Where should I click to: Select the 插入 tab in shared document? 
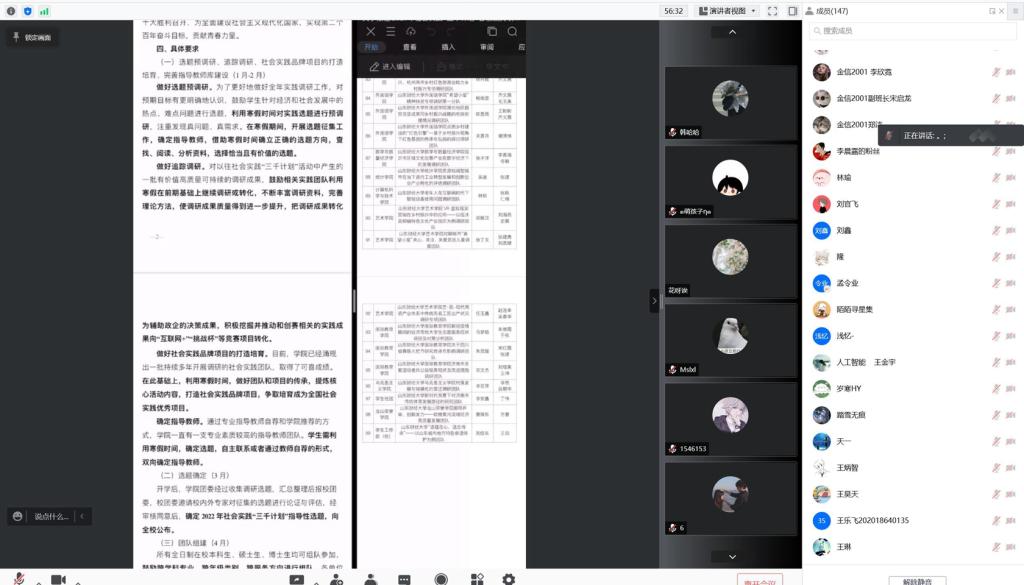(448, 47)
